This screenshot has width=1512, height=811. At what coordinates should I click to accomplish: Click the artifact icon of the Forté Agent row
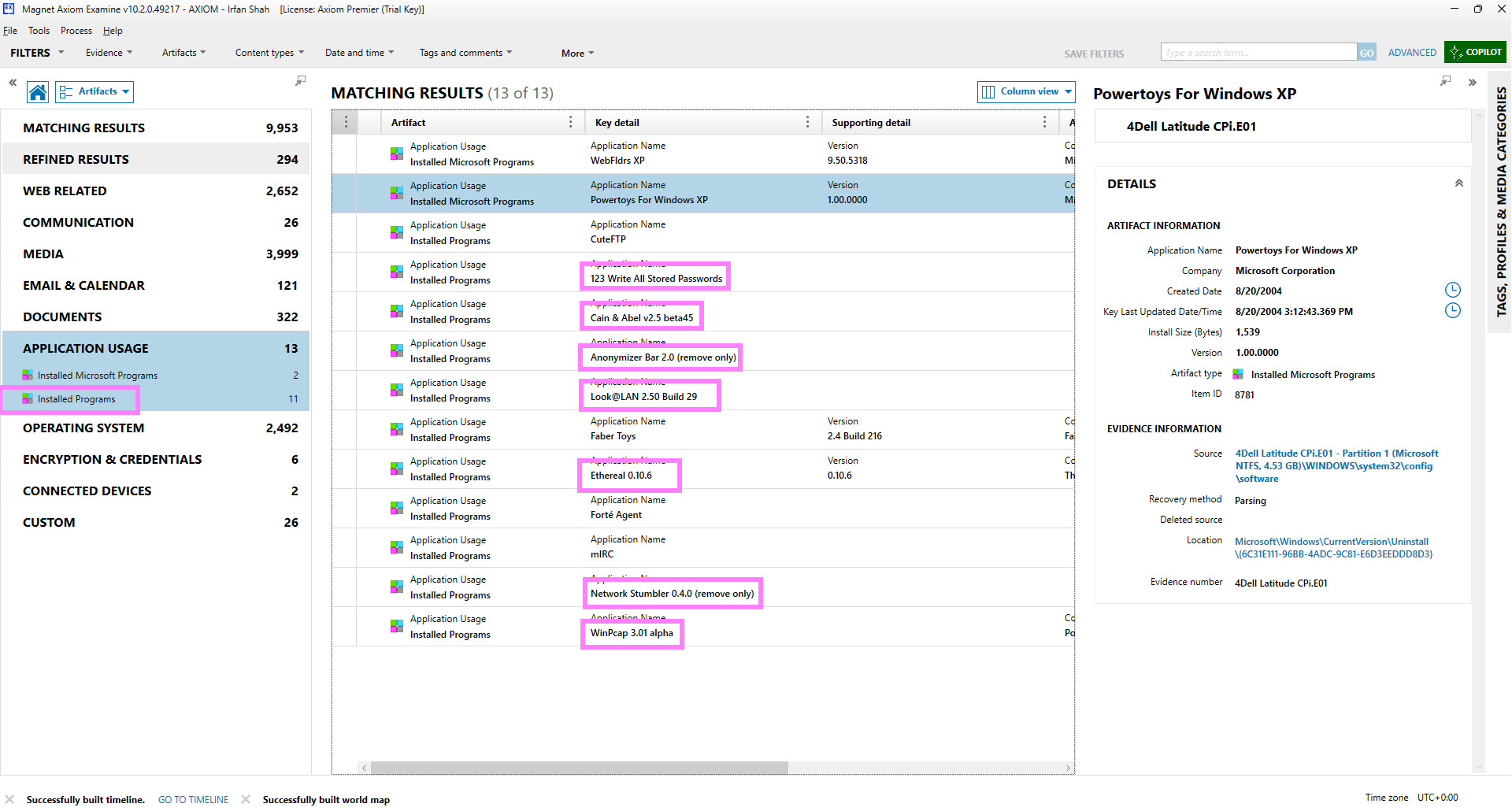[397, 508]
